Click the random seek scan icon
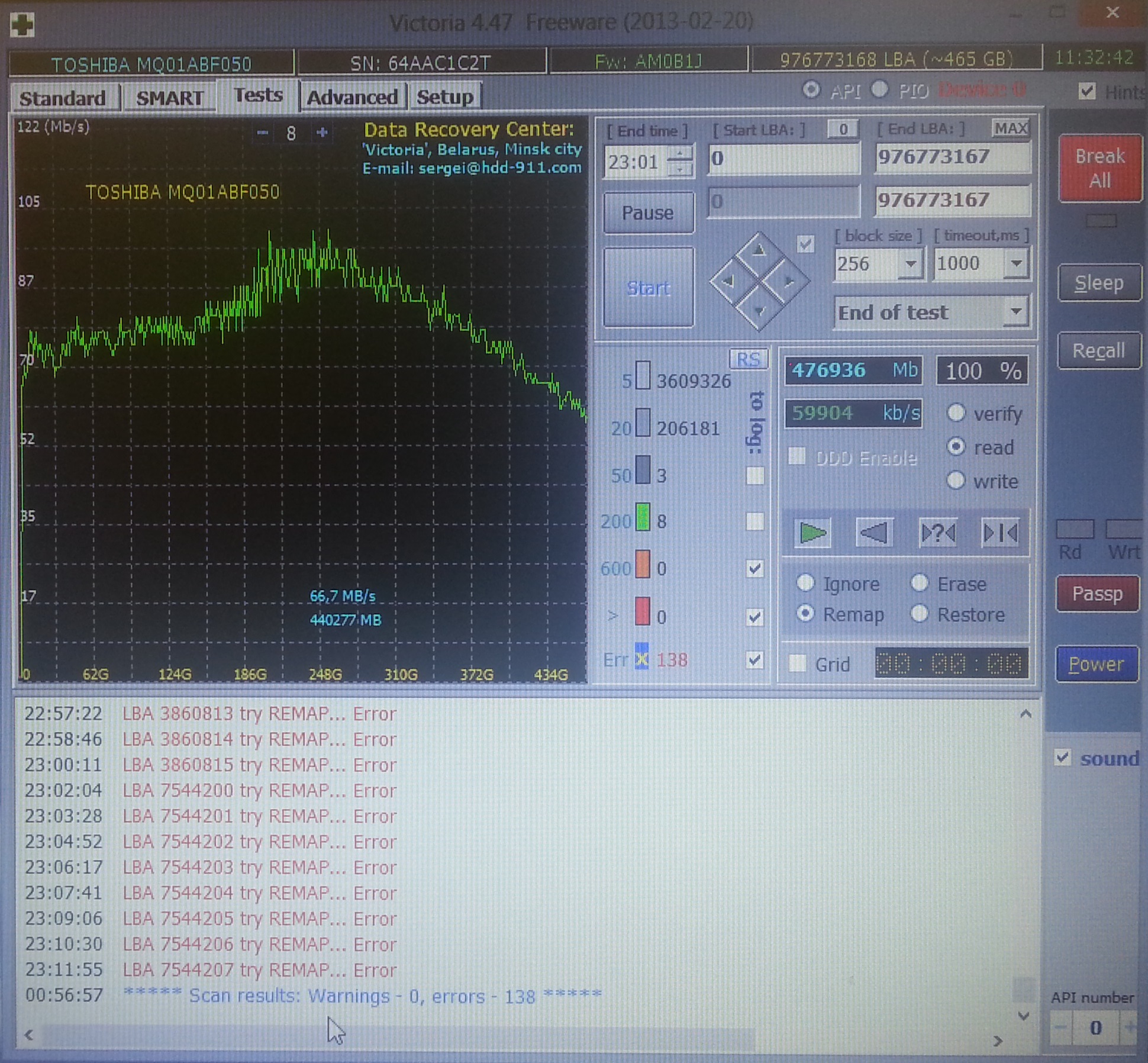The image size is (1148, 1063). click(937, 533)
